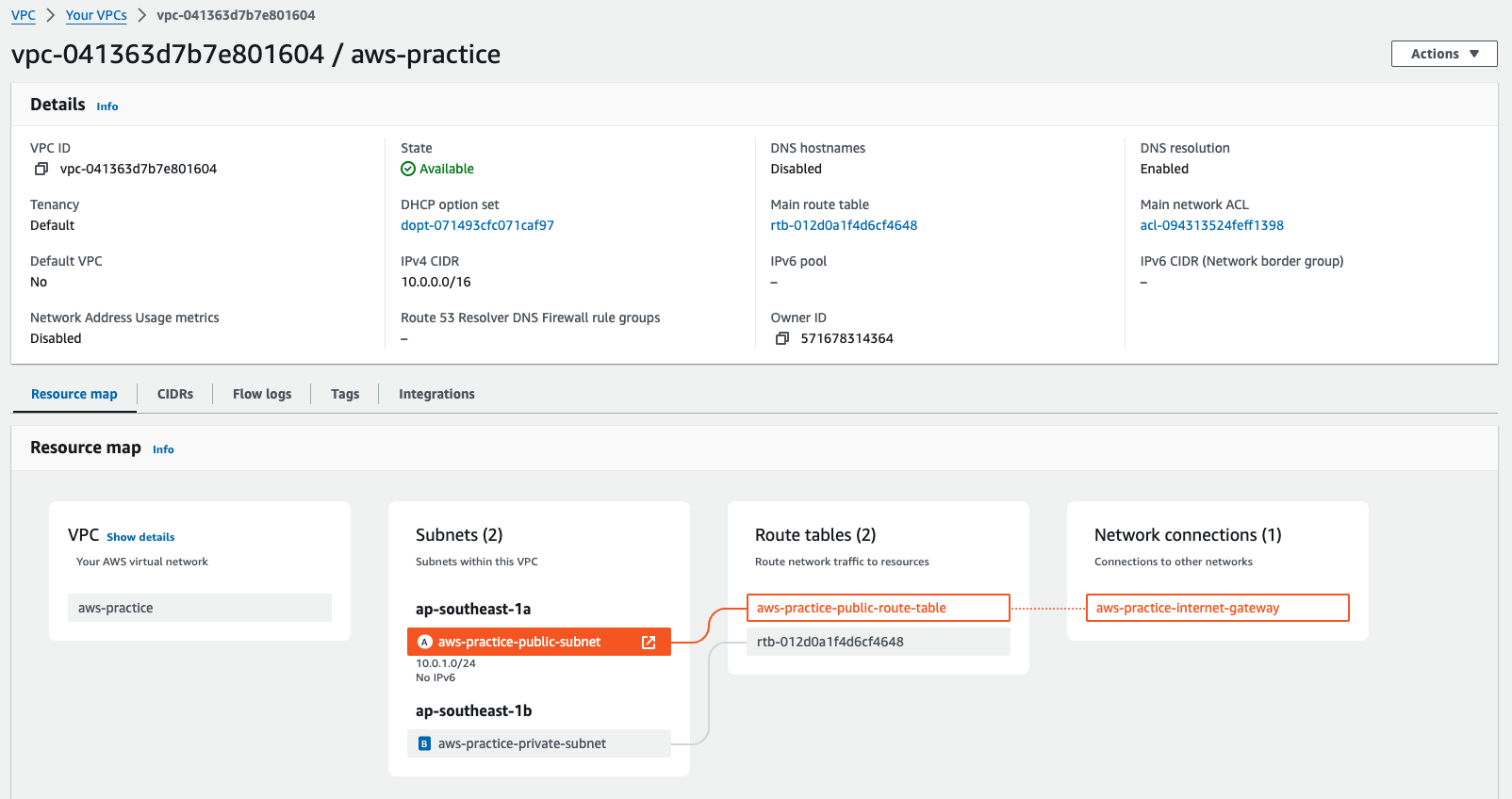1512x799 pixels.
Task: Select aws-practice-public-subnet in resource map
Action: coord(539,642)
